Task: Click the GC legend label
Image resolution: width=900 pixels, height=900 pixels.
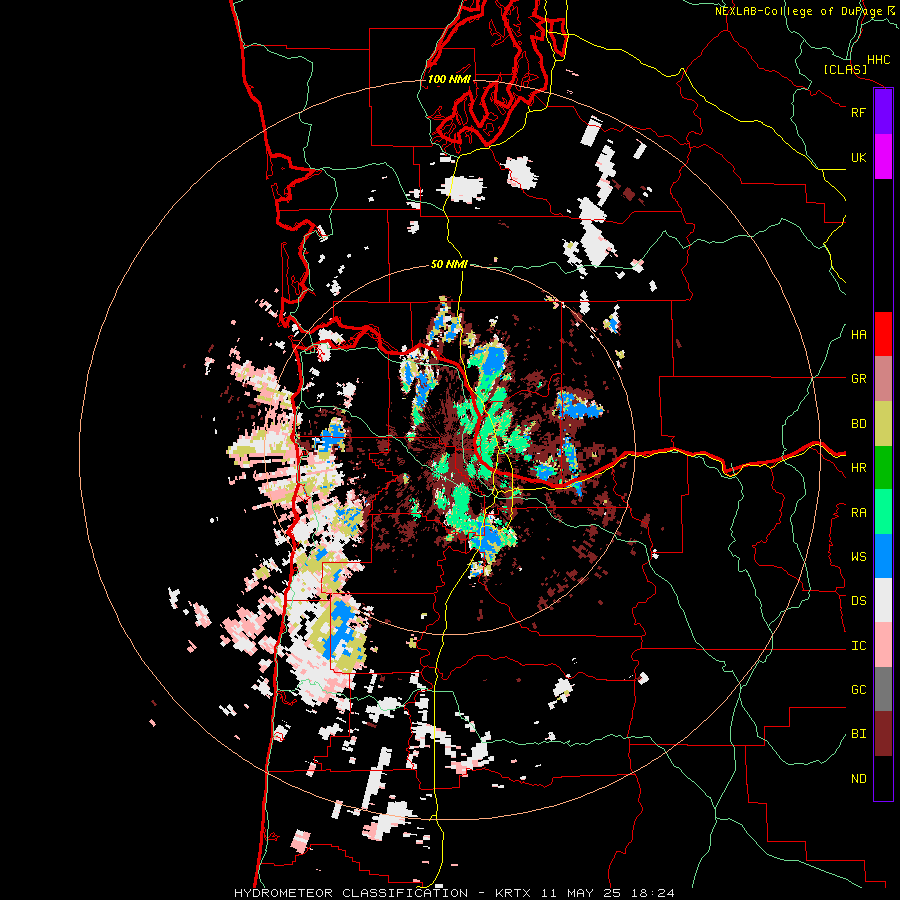Action: [858, 690]
